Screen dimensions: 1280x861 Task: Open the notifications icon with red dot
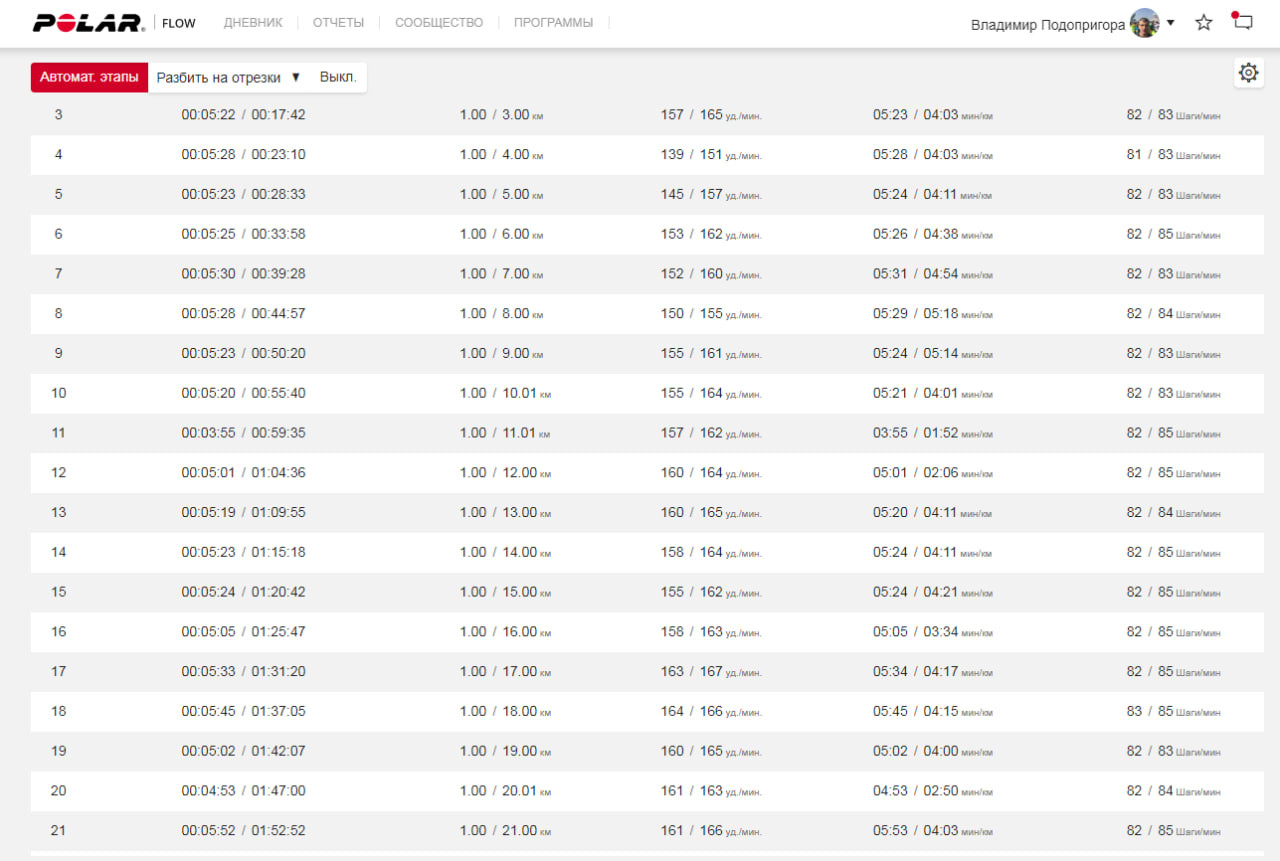pyautogui.click(x=1242, y=21)
